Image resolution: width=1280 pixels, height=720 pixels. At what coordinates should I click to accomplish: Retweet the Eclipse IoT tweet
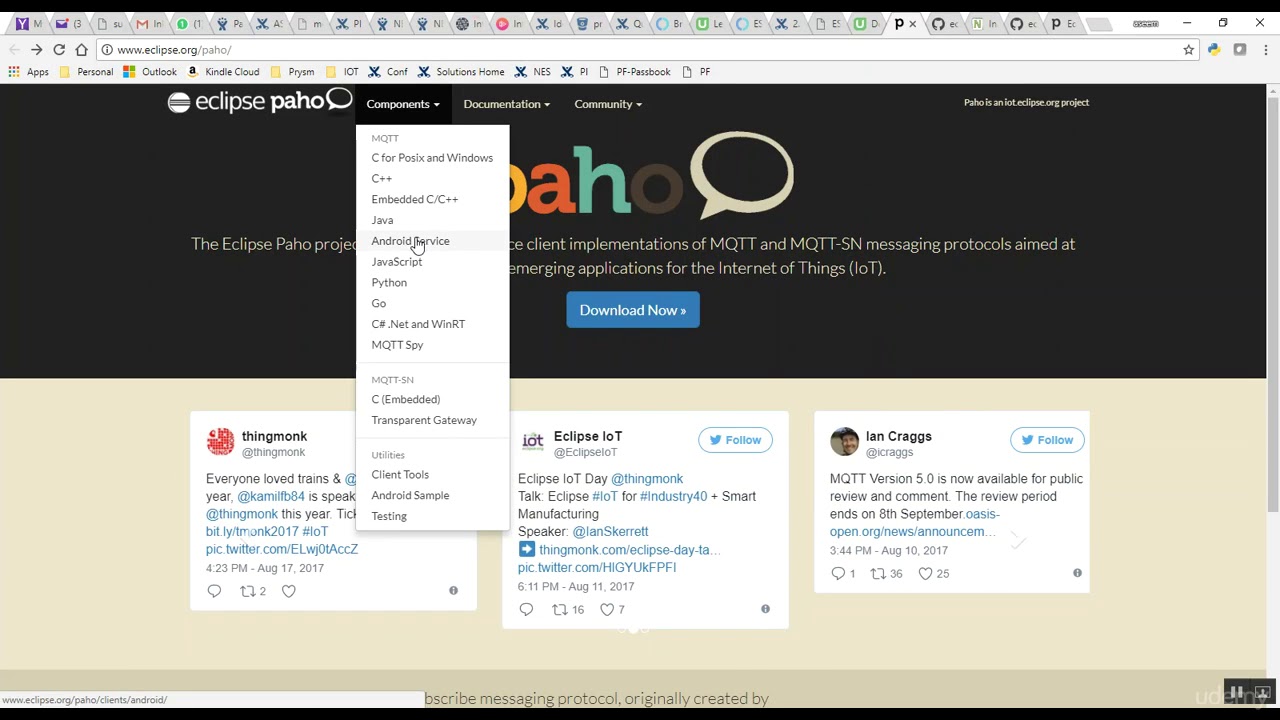click(568, 609)
